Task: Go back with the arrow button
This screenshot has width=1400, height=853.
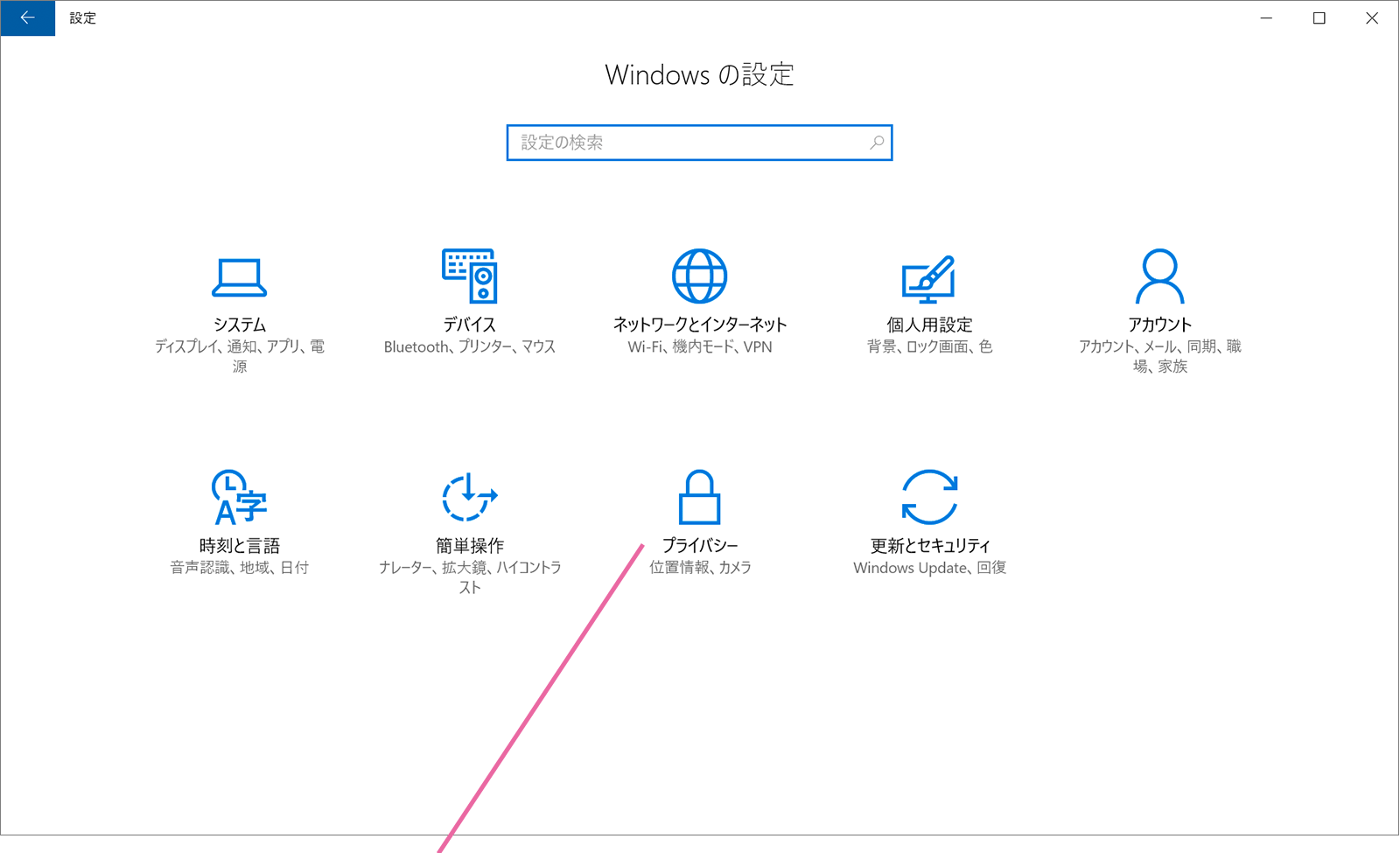Action: point(28,17)
